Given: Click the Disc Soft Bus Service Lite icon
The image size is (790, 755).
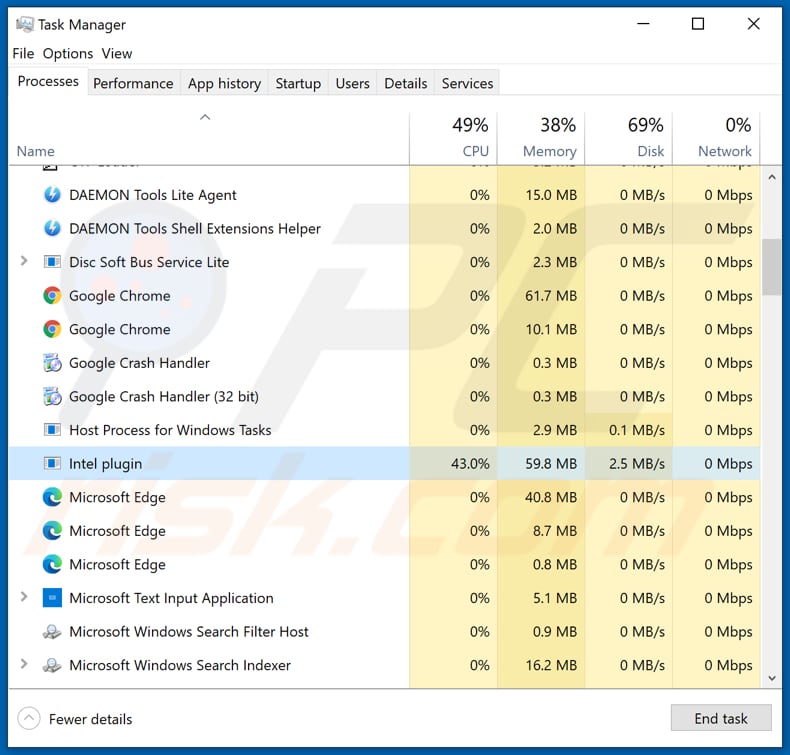Looking at the screenshot, I should tap(52, 262).
